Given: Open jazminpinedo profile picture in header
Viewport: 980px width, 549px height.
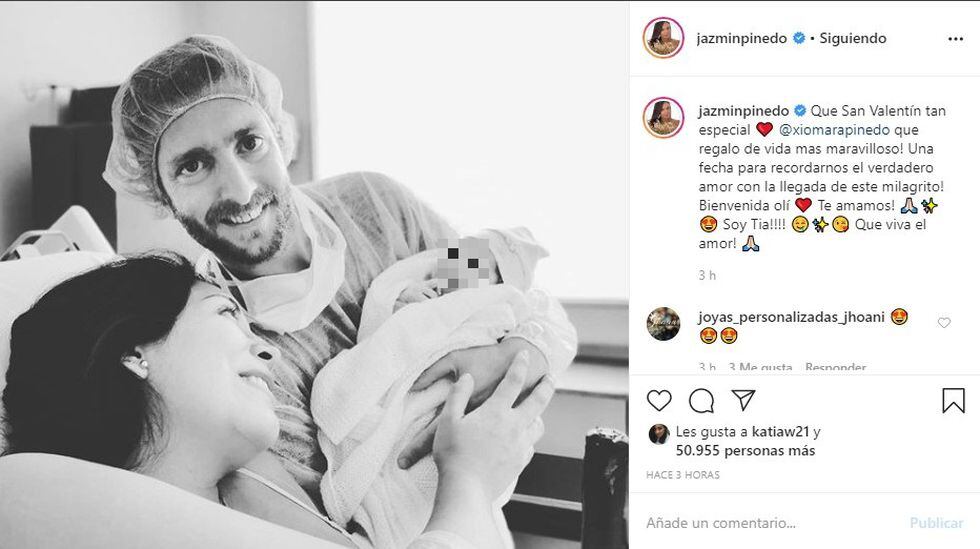Looking at the screenshot, I should pyautogui.click(x=663, y=38).
